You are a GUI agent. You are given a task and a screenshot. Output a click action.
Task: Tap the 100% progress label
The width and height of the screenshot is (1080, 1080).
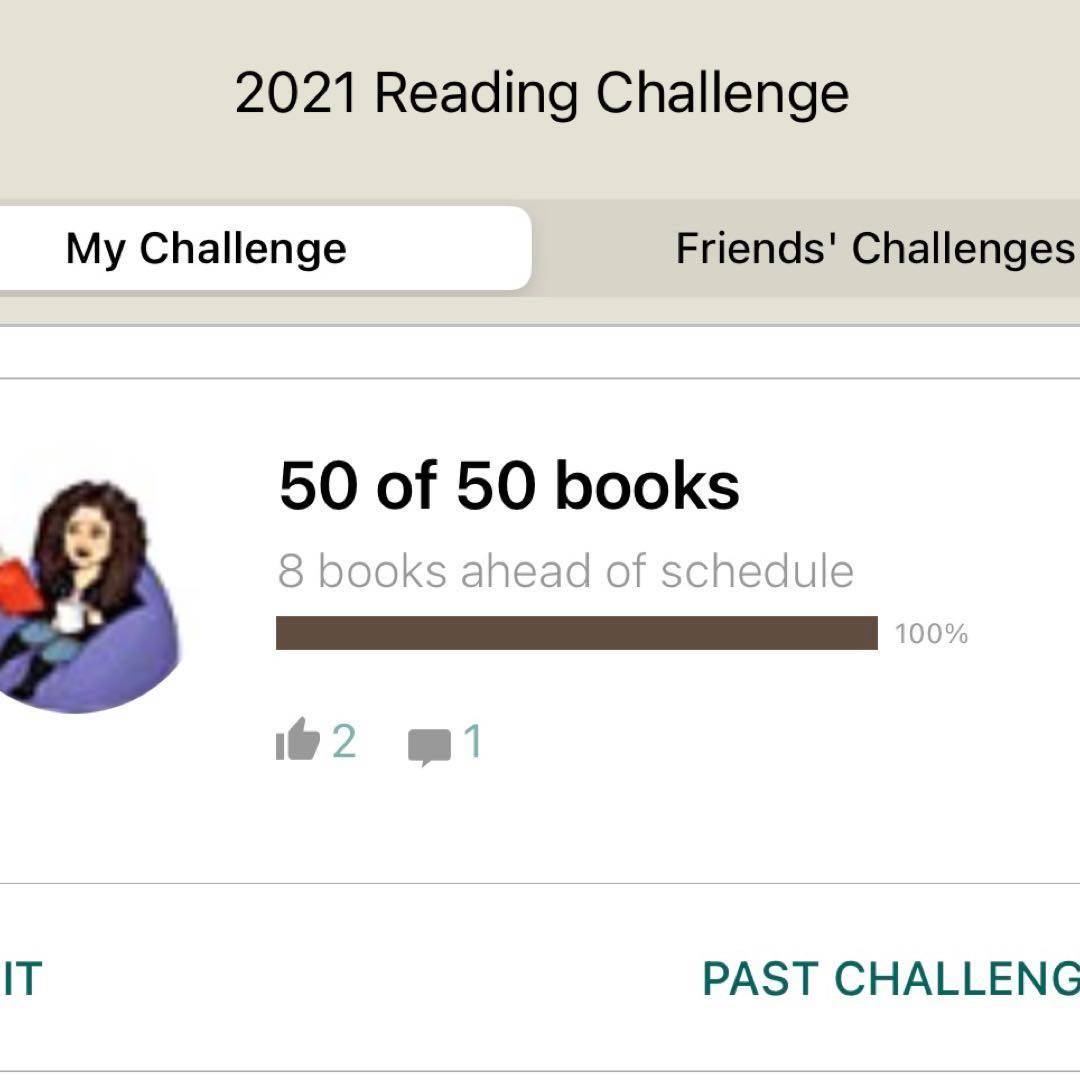[x=931, y=634]
